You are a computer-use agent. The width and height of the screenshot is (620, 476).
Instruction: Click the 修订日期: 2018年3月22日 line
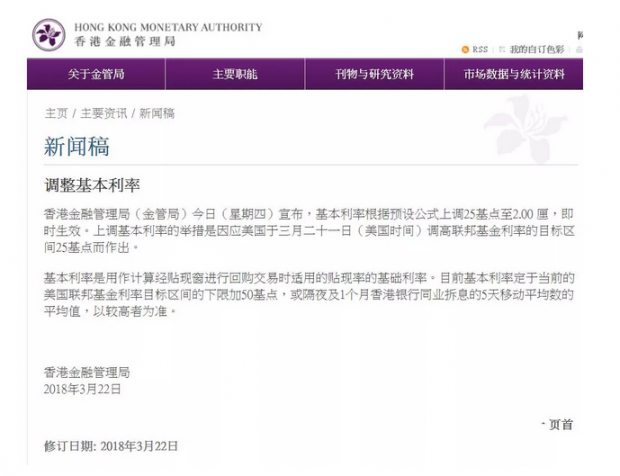(111, 446)
